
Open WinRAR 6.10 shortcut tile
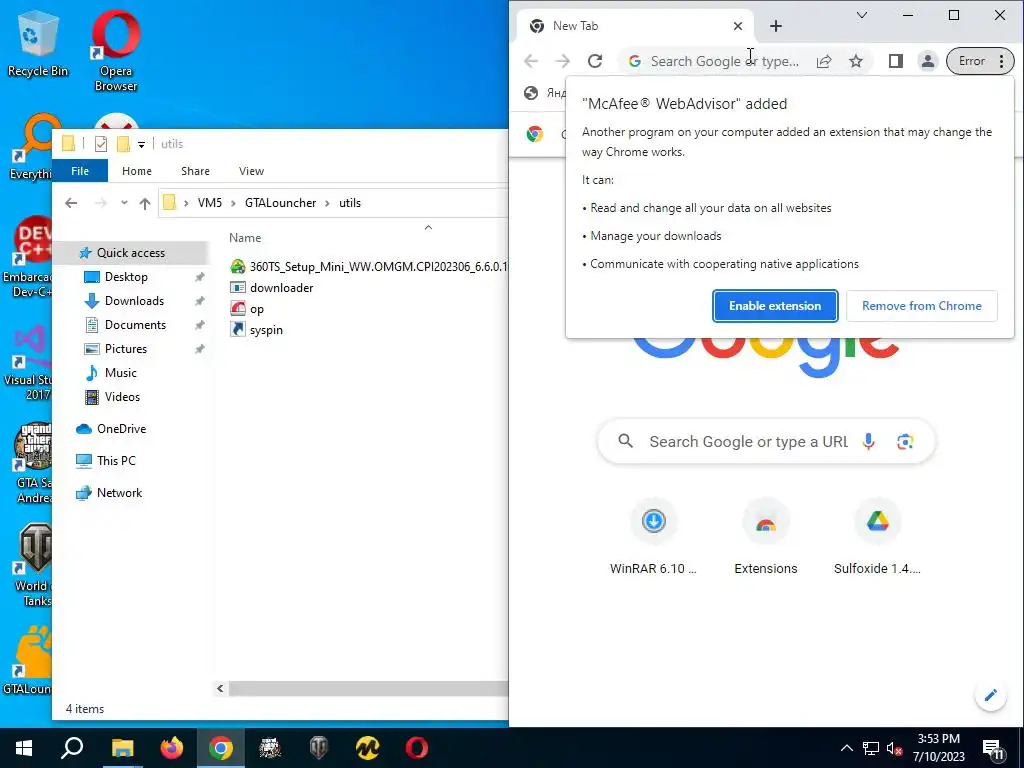tap(653, 537)
